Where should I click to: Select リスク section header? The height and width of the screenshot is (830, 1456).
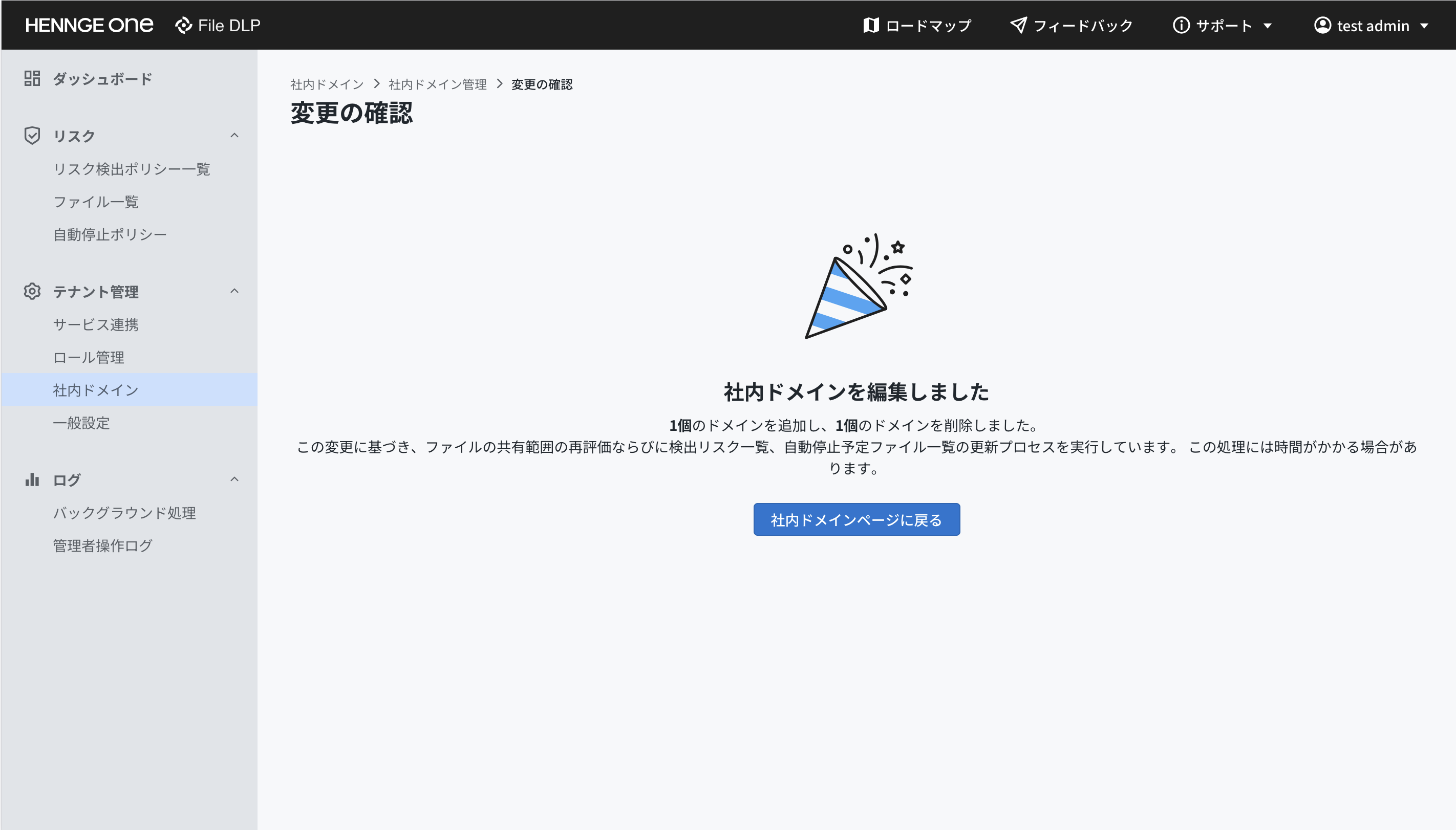(x=74, y=136)
